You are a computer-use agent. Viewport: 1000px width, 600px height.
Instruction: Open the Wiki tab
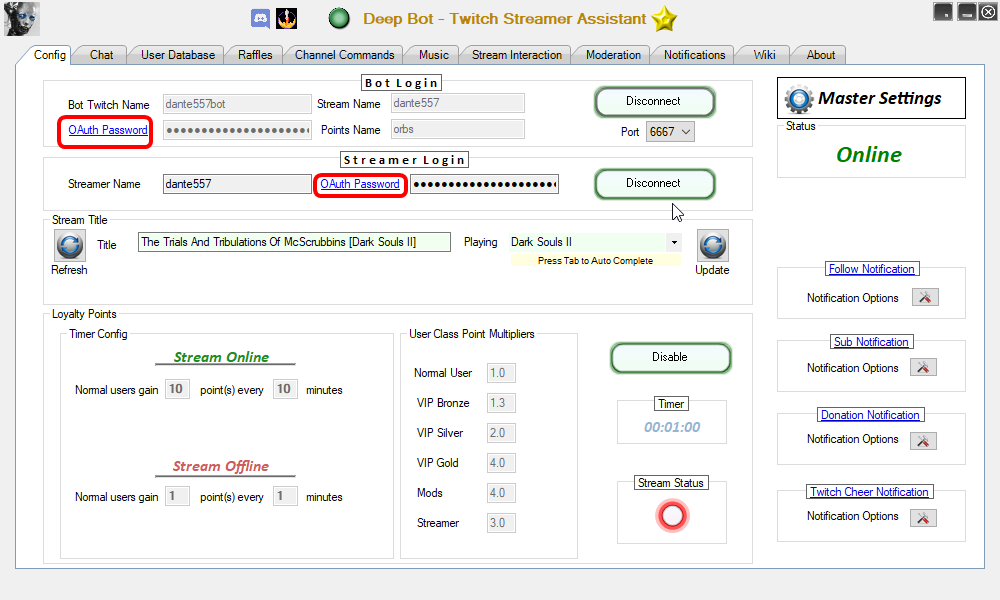(x=764, y=55)
